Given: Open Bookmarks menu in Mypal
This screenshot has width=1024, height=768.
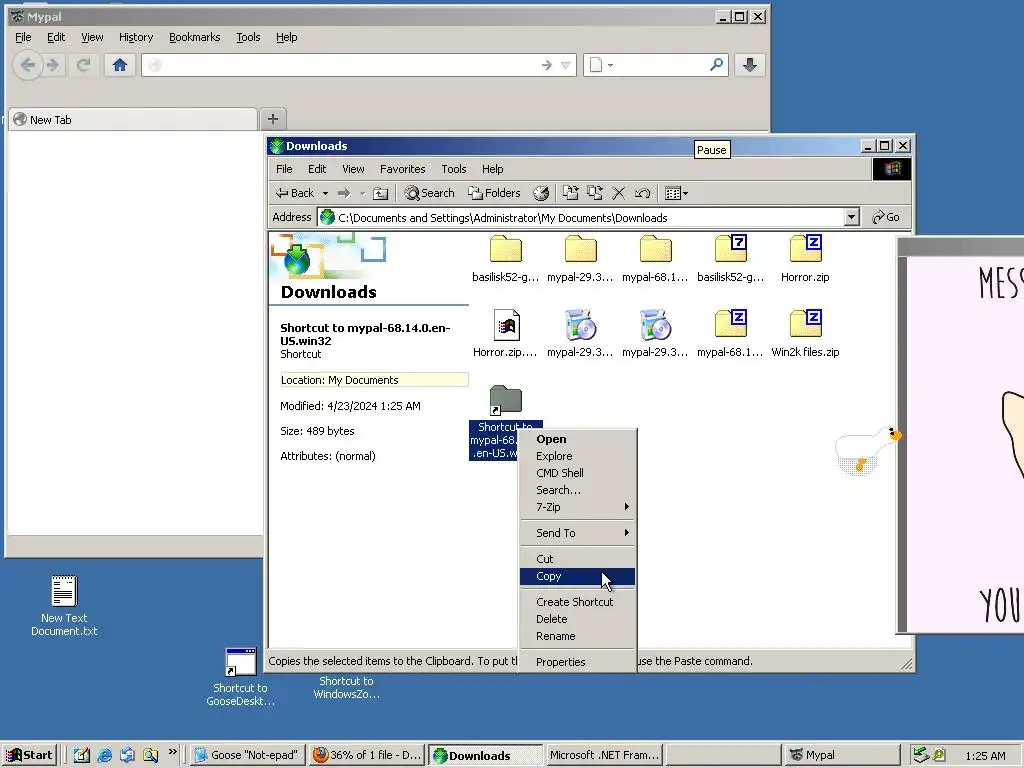Looking at the screenshot, I should click(195, 37).
